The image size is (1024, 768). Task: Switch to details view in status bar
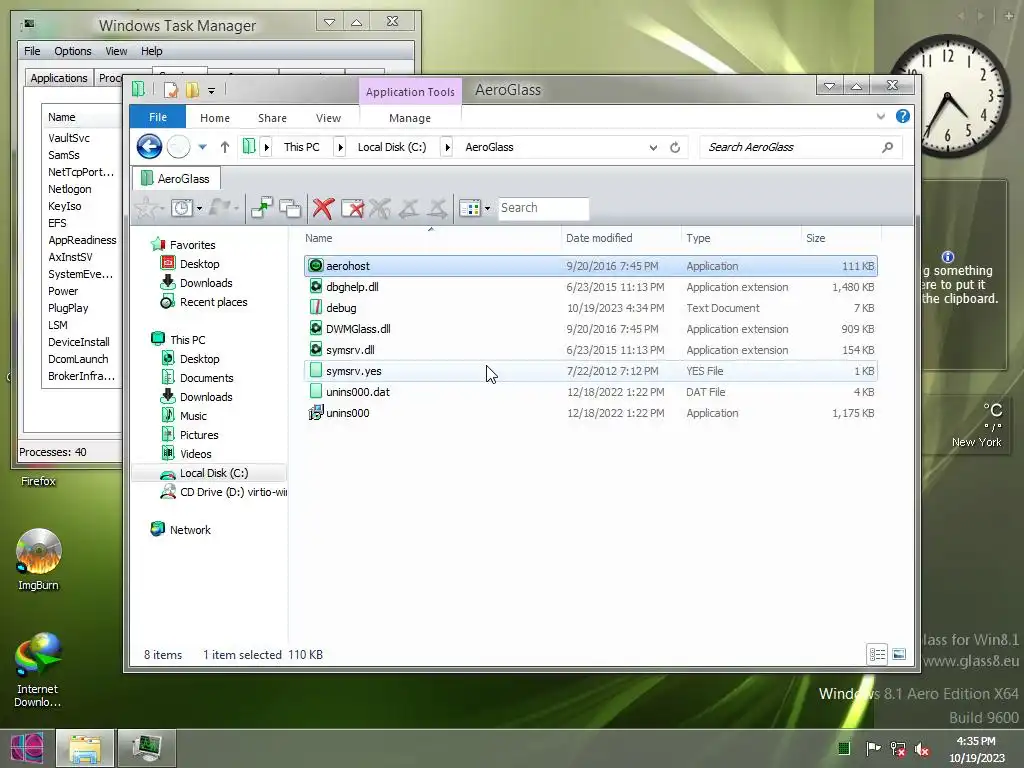(877, 654)
